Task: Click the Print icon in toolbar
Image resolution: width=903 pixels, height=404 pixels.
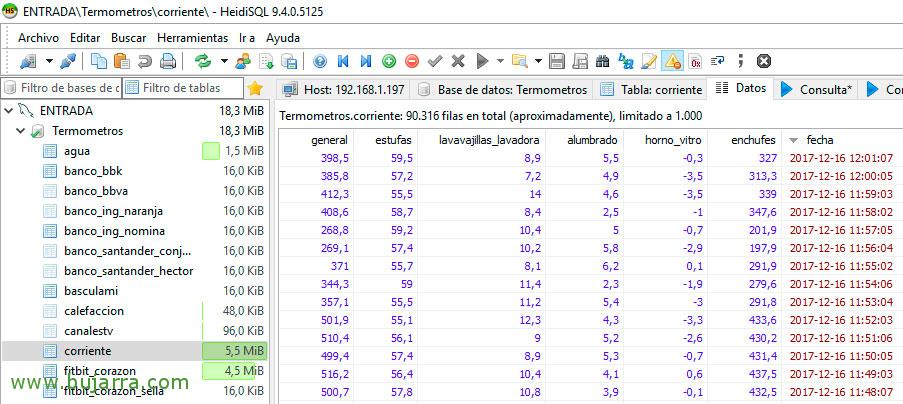Action: coord(169,61)
